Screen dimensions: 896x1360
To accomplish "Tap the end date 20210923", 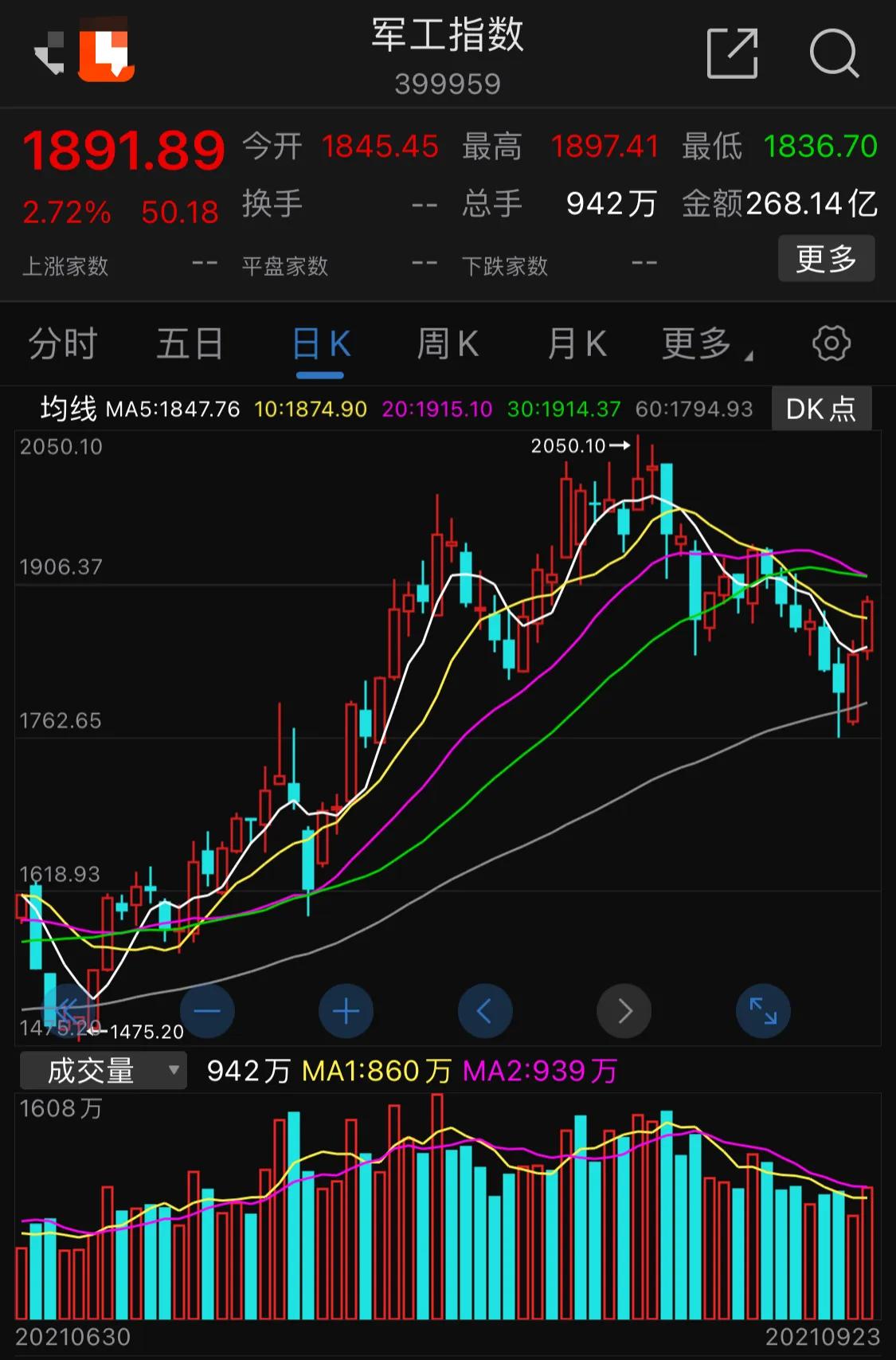I will tap(823, 1336).
